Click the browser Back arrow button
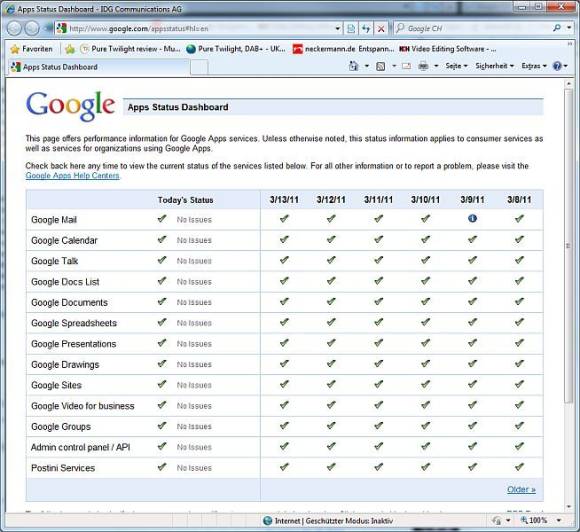This screenshot has width=580, height=532. pos(14,28)
